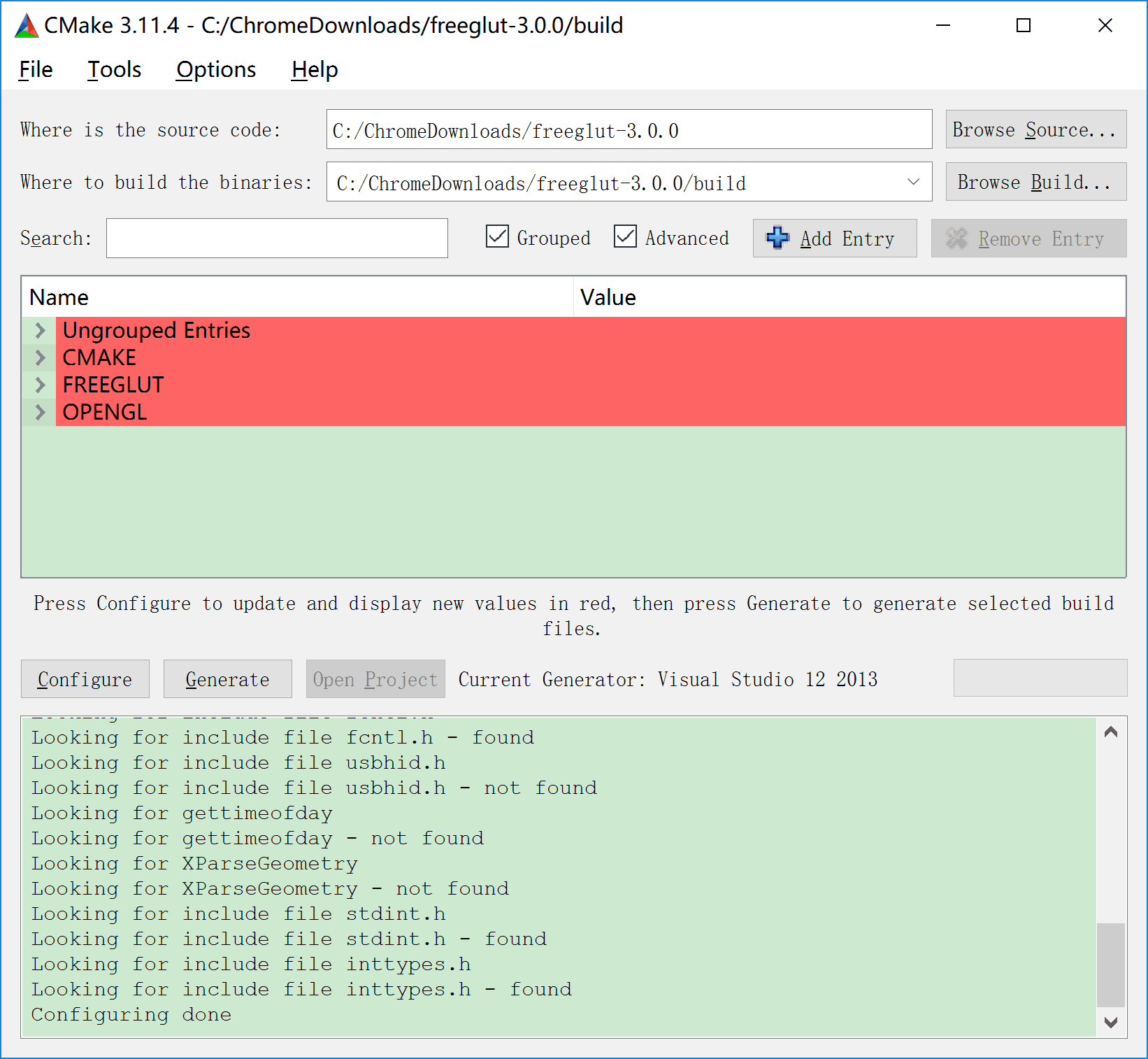
Task: Click the Current Generator label text
Action: tap(668, 679)
